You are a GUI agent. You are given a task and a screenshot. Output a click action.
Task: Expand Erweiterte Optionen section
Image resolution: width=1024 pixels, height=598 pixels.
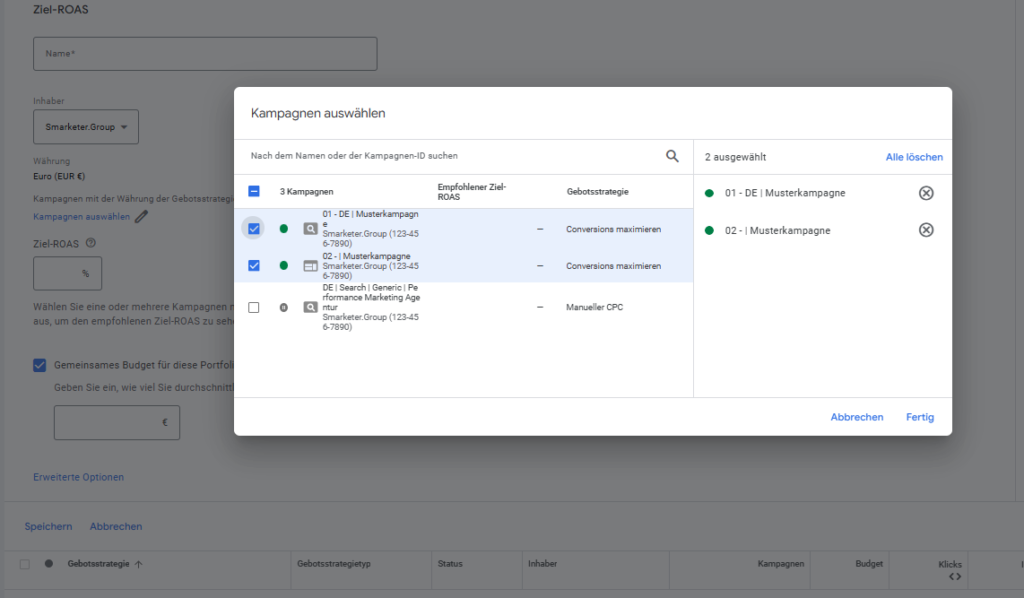[x=79, y=477]
